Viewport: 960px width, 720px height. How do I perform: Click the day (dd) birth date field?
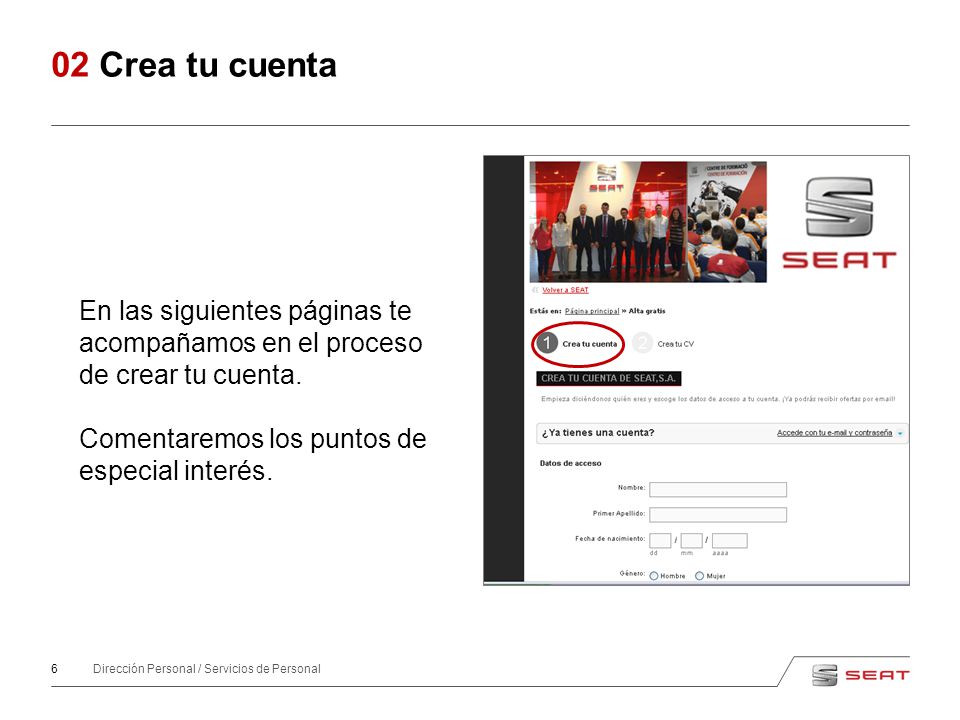pos(660,541)
